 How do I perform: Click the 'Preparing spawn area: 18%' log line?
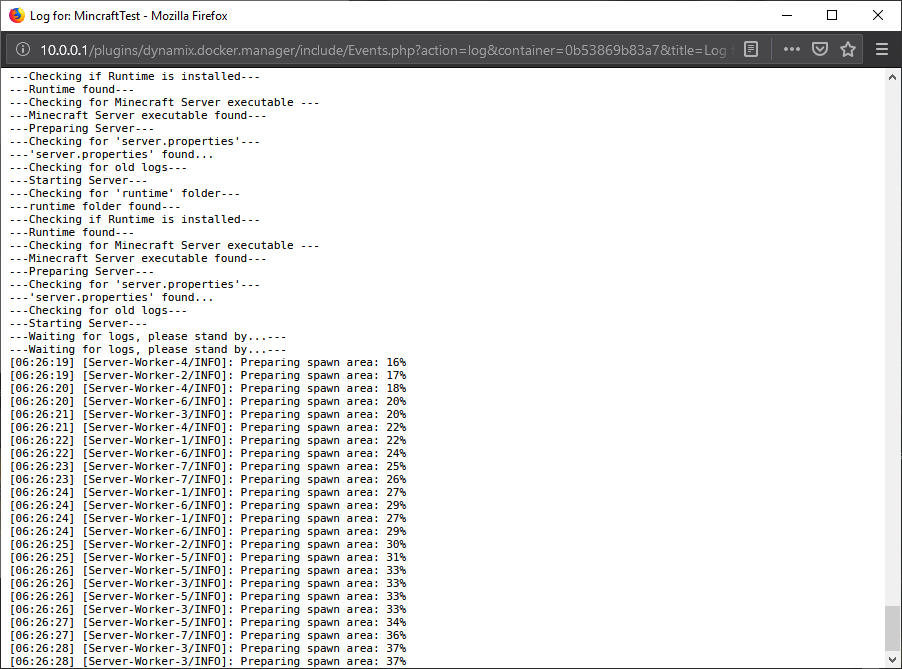coord(208,388)
